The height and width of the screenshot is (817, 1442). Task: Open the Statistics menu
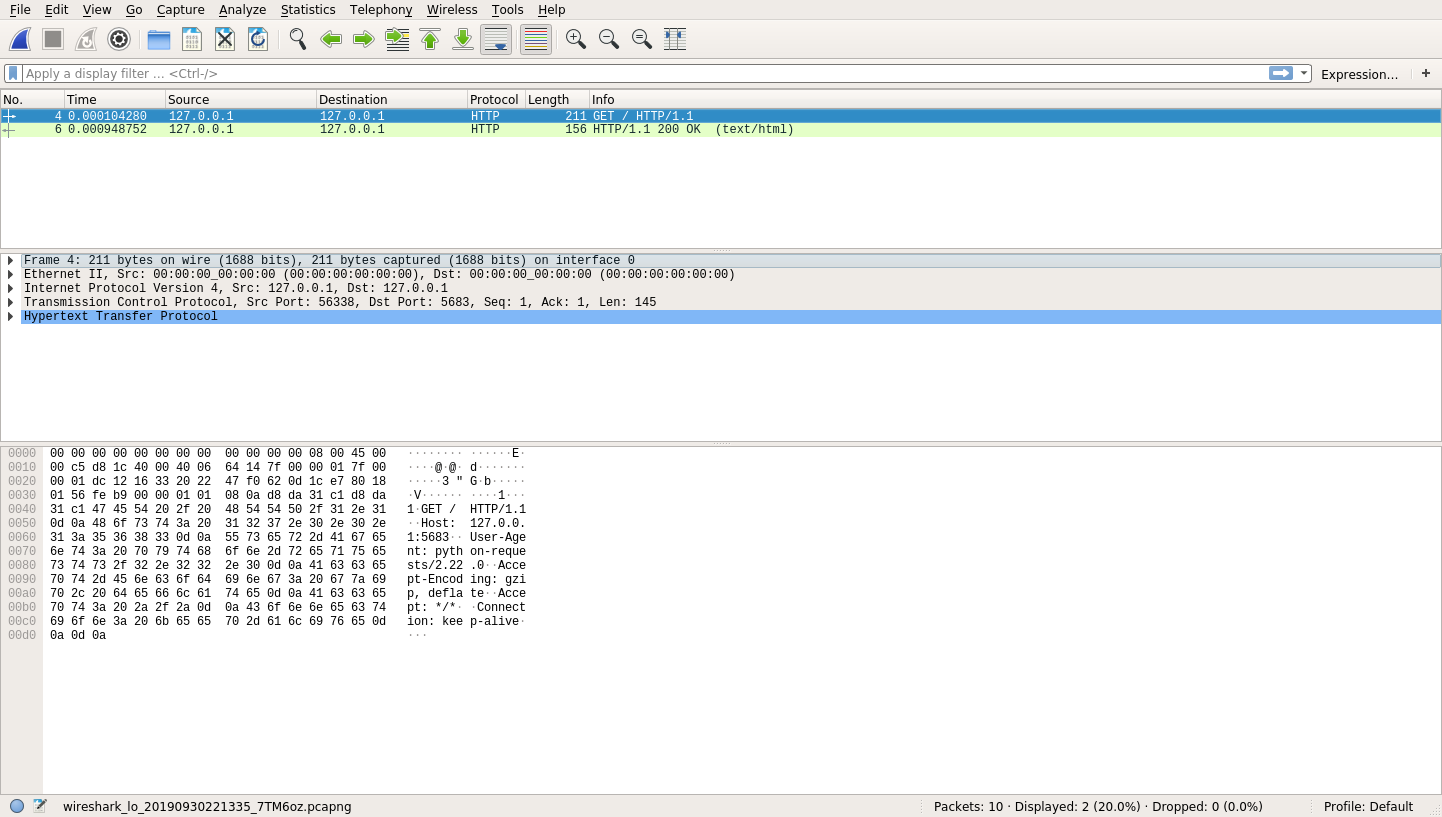(307, 9)
